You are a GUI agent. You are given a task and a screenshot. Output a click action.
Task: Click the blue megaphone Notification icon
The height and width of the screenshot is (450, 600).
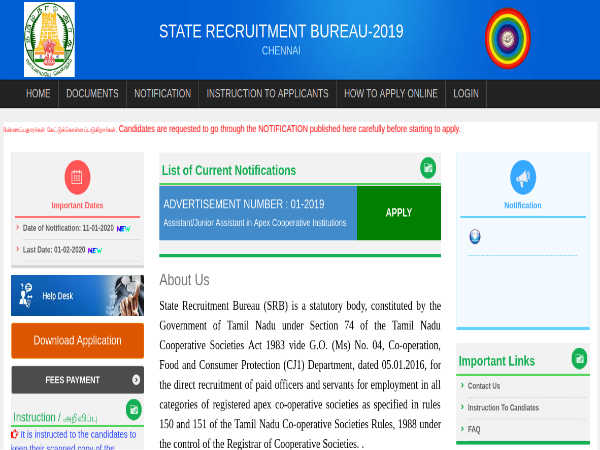pos(523,177)
